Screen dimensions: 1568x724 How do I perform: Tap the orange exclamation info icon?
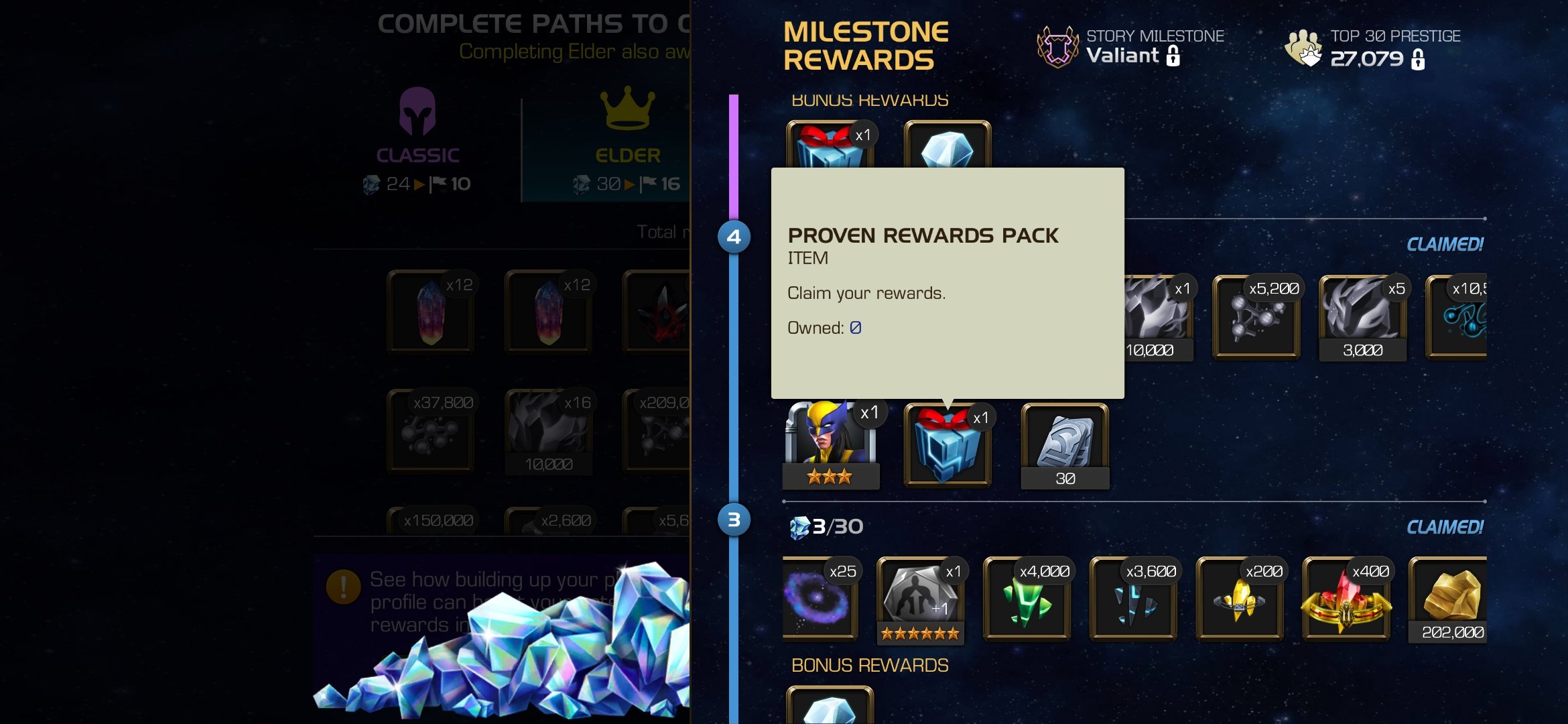coord(343,587)
